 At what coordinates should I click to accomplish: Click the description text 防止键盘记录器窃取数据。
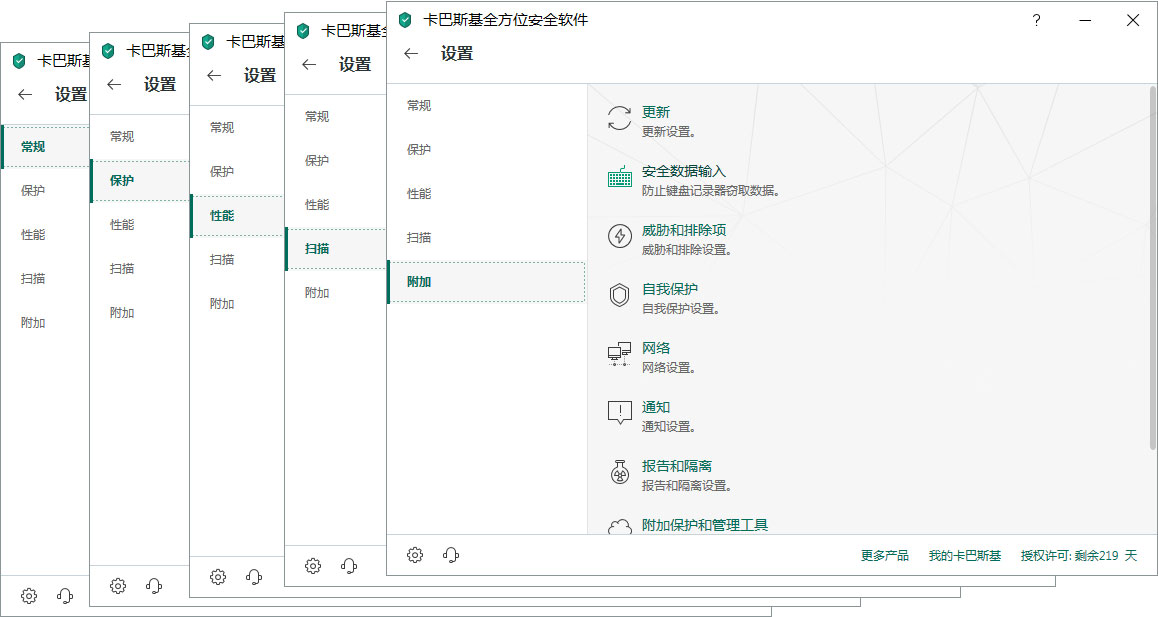710,191
